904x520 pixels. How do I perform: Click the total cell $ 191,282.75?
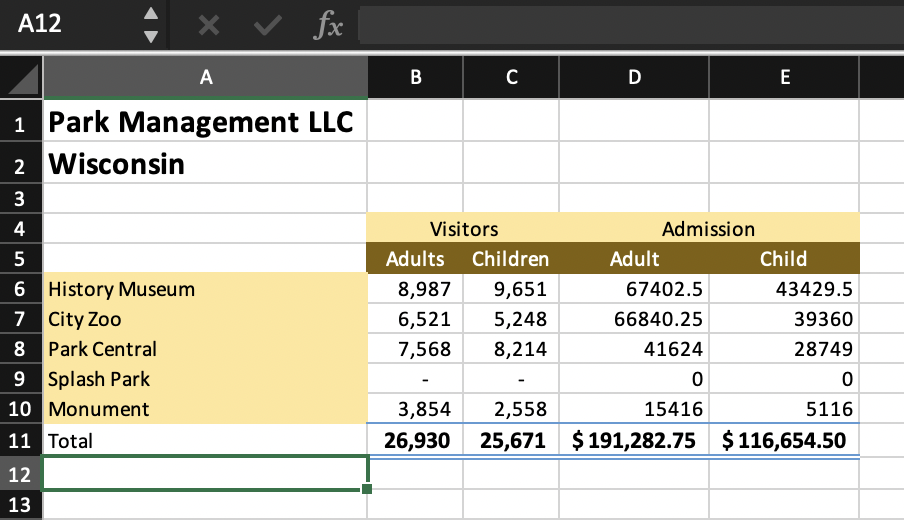tap(634, 440)
